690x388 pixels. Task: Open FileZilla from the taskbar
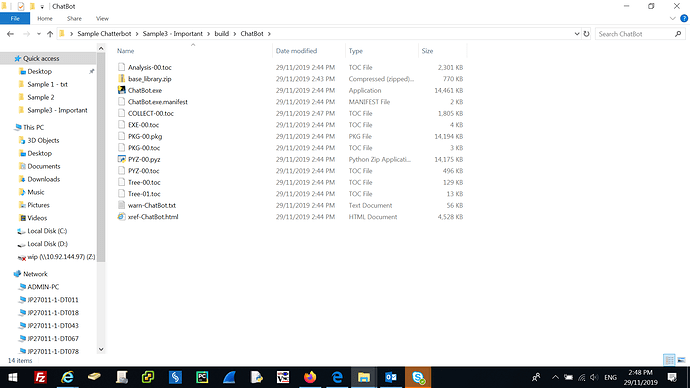point(40,377)
